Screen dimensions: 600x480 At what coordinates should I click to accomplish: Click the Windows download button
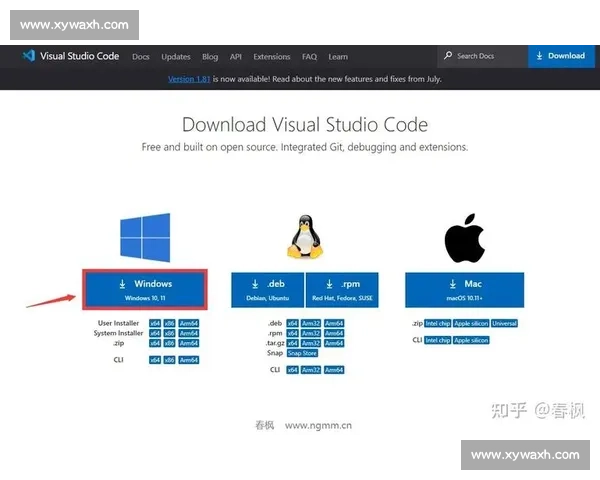(145, 289)
